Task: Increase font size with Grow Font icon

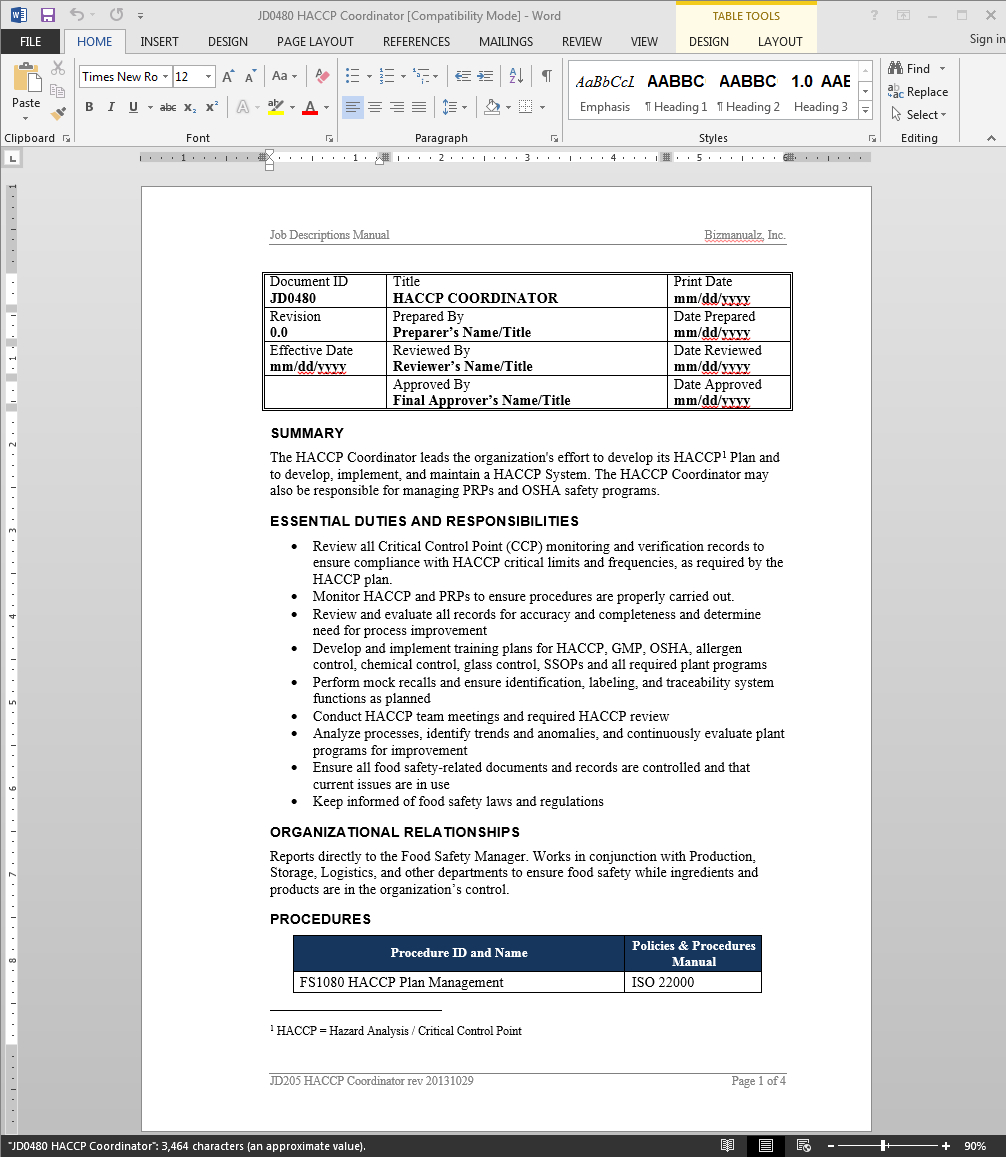Action: pyautogui.click(x=228, y=77)
